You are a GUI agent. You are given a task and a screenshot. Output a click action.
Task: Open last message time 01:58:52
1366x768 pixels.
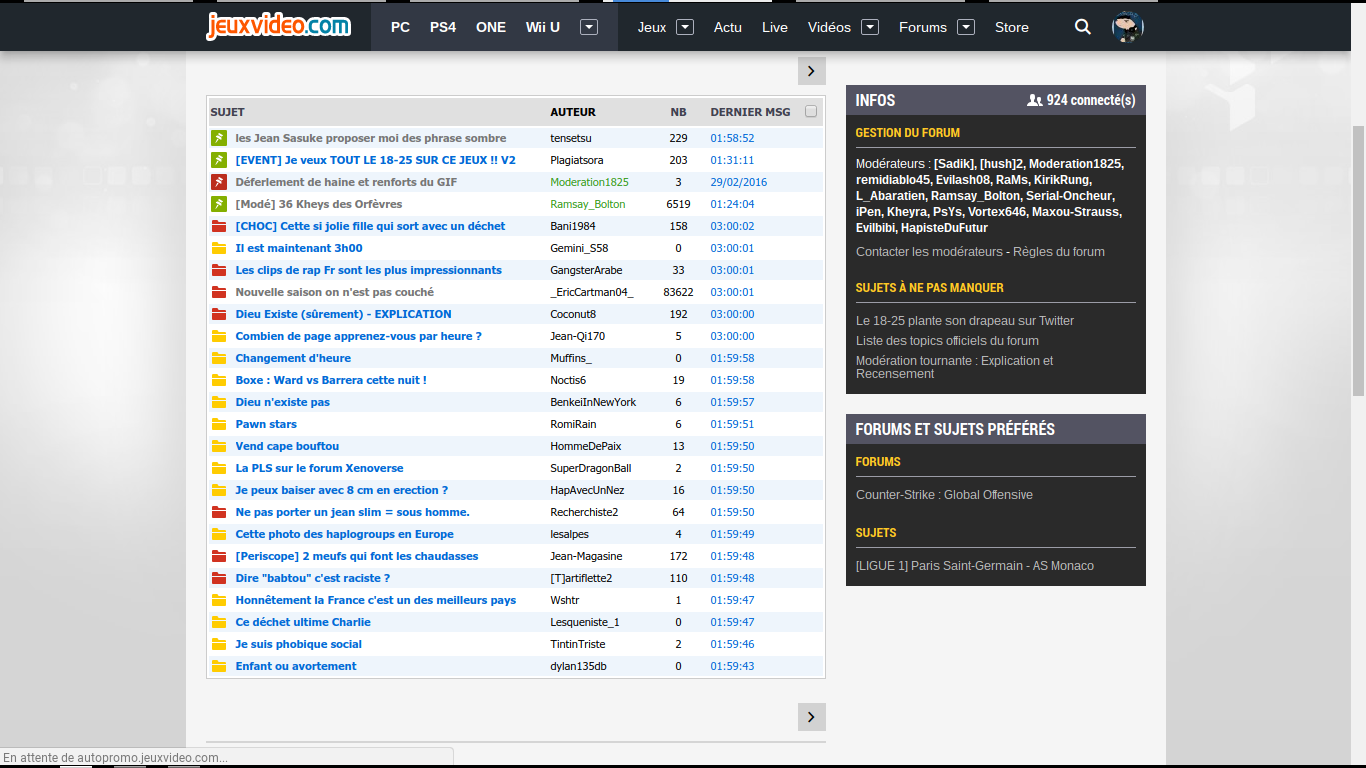(x=732, y=138)
